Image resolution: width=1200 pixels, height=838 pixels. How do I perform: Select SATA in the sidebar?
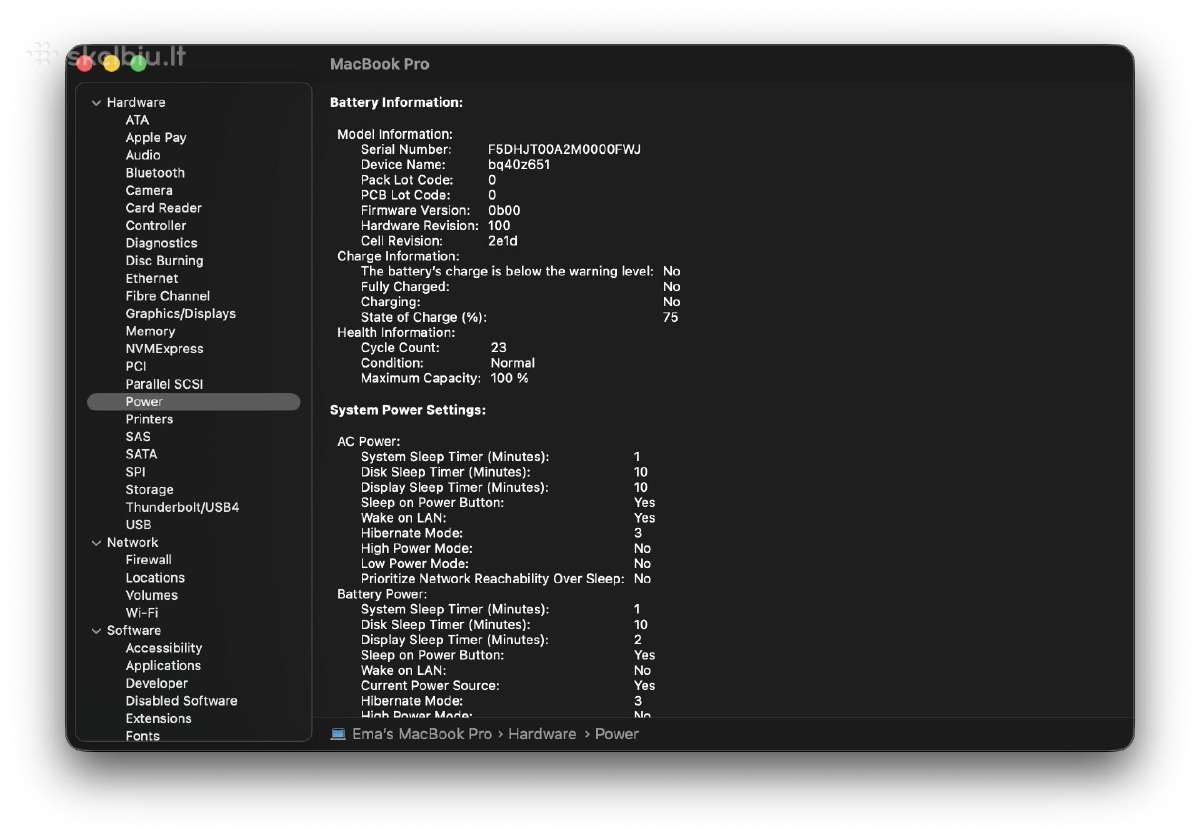pyautogui.click(x=141, y=454)
